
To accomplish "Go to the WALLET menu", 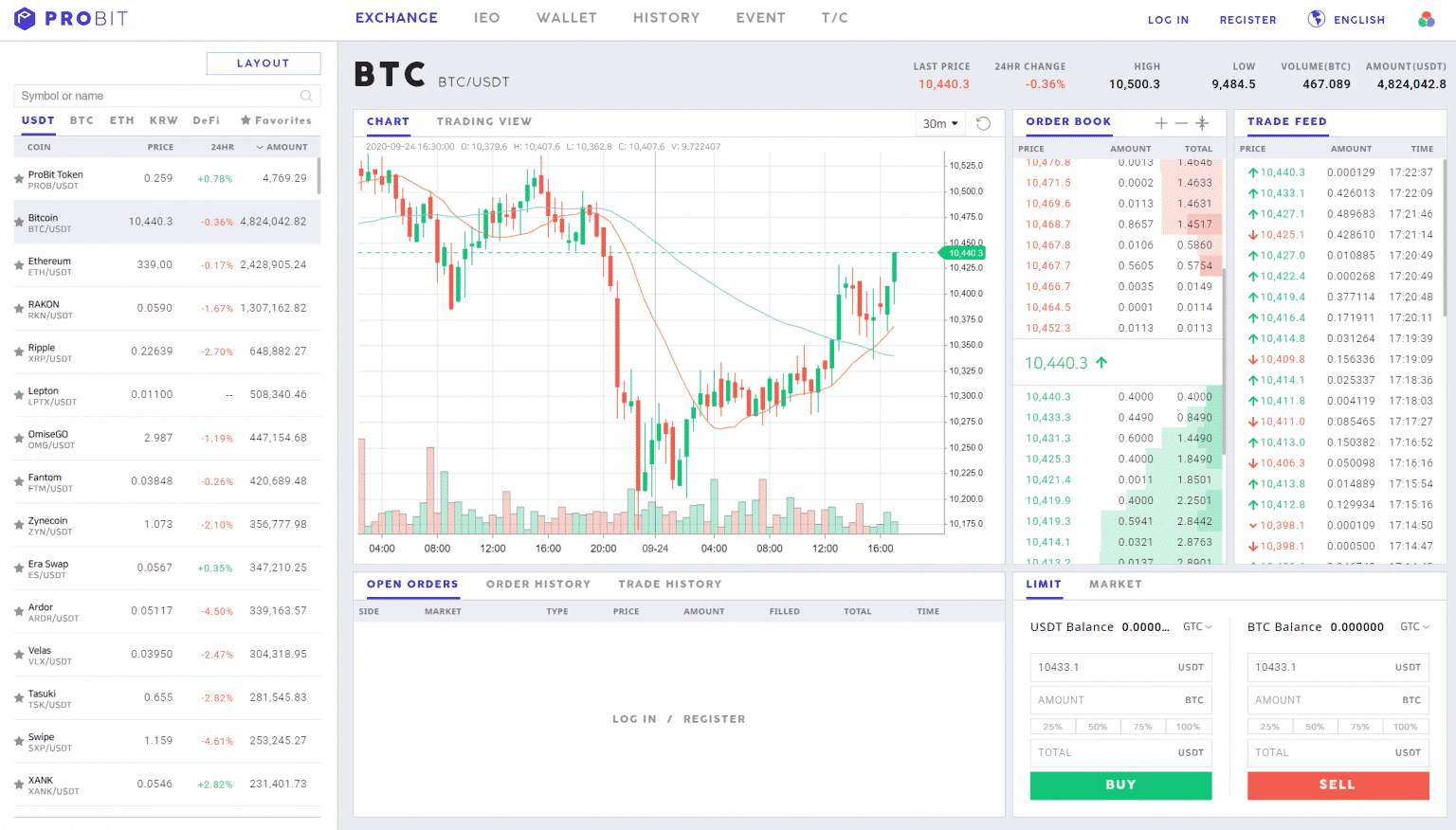I will click(567, 18).
